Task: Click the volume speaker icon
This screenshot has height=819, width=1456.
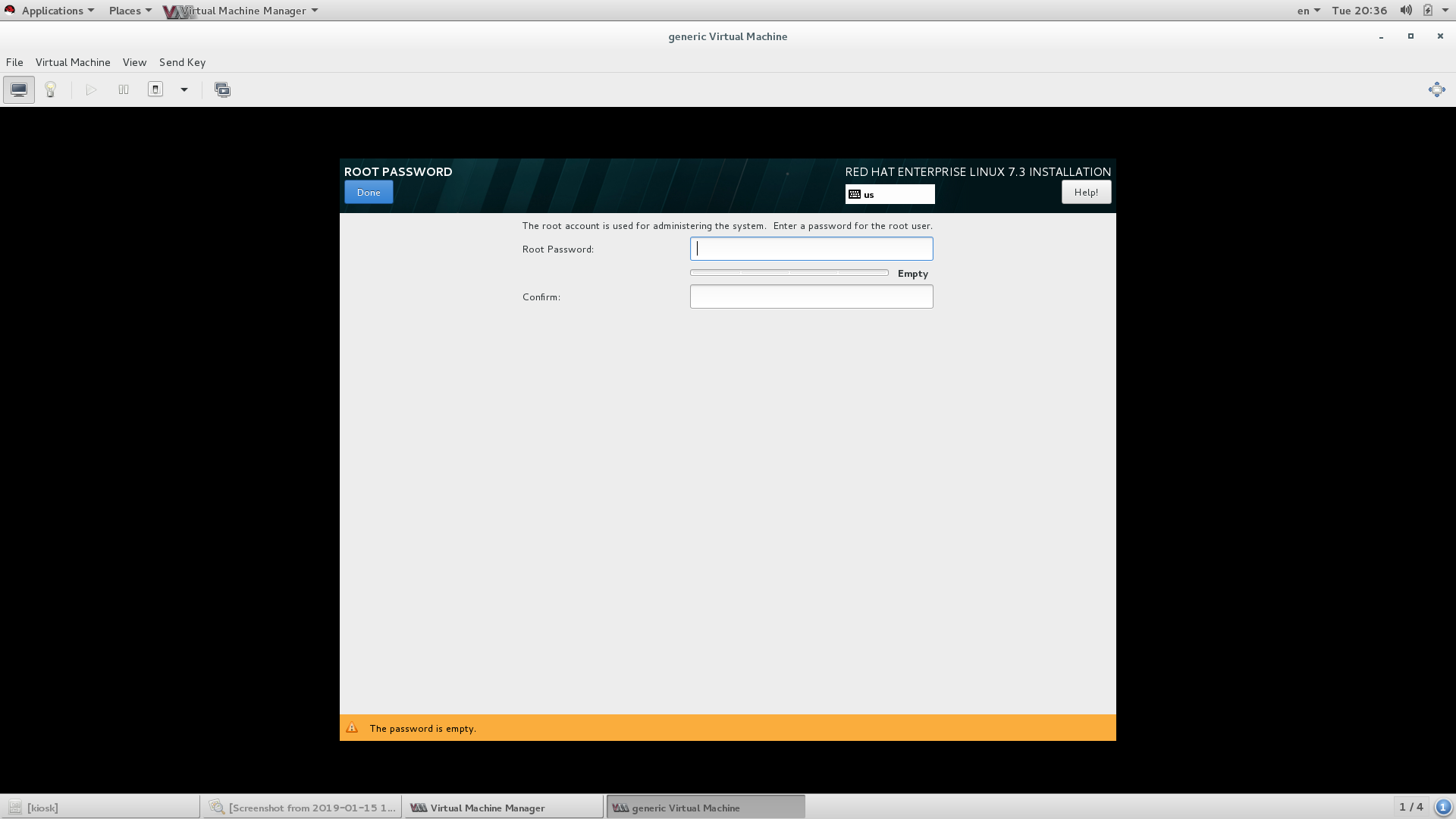Action: pos(1405,11)
